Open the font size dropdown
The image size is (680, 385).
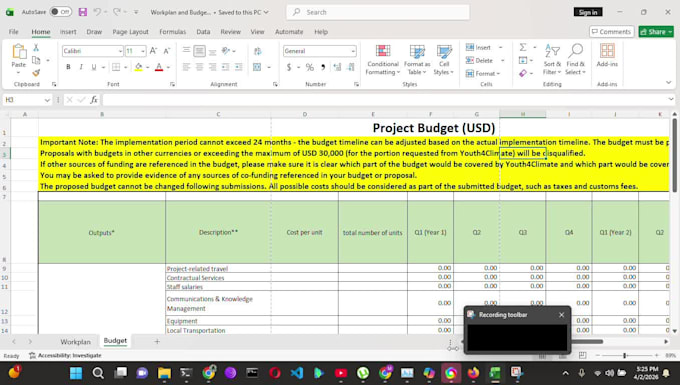pyautogui.click(x=143, y=51)
